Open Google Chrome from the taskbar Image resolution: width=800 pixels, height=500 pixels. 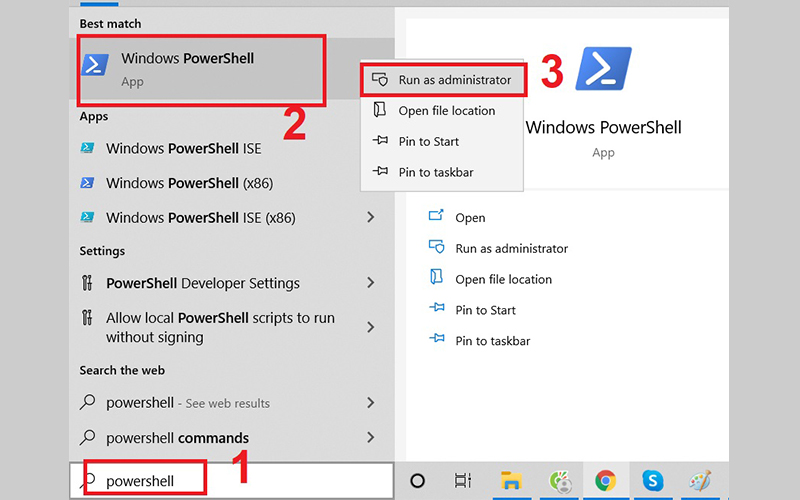605,481
